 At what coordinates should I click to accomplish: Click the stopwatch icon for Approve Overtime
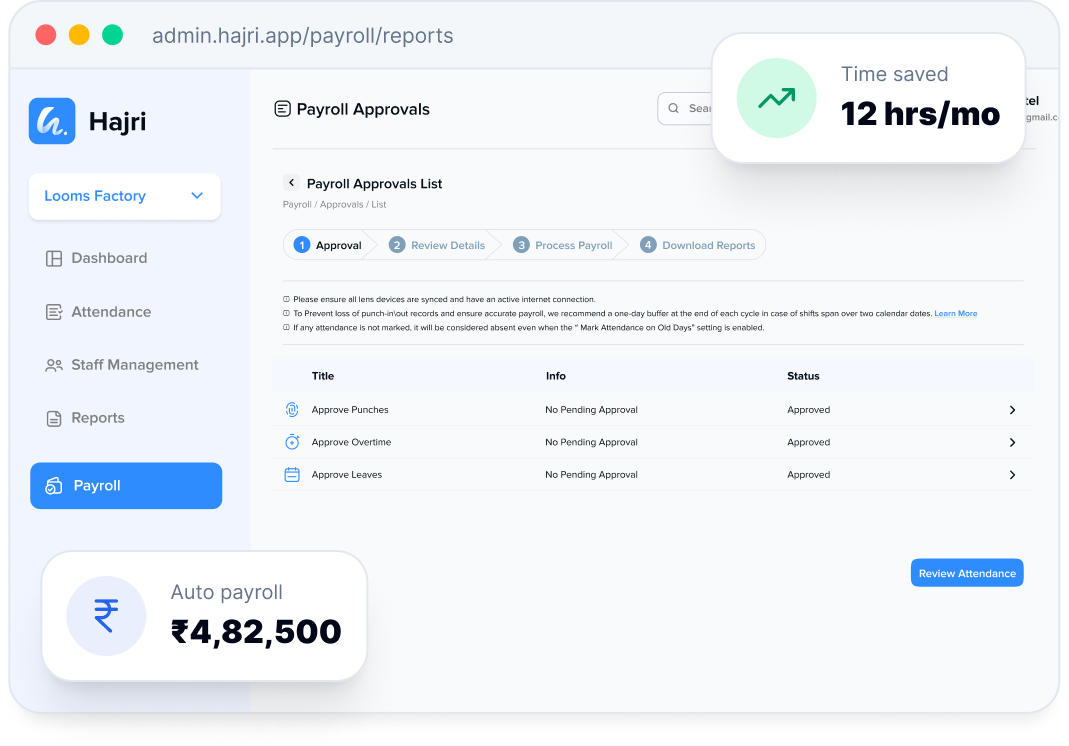point(292,442)
